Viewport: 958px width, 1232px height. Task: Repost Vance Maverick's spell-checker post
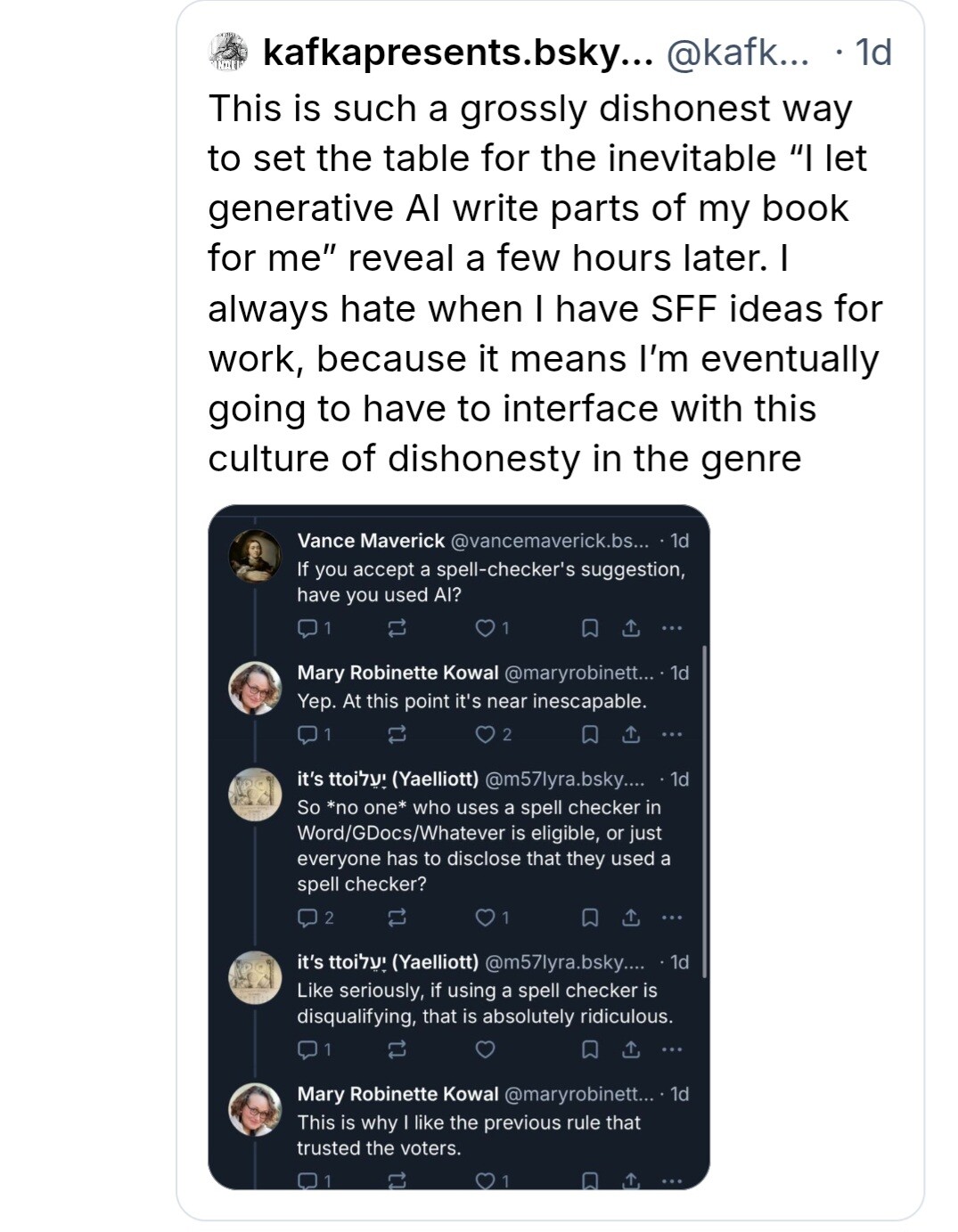click(397, 629)
